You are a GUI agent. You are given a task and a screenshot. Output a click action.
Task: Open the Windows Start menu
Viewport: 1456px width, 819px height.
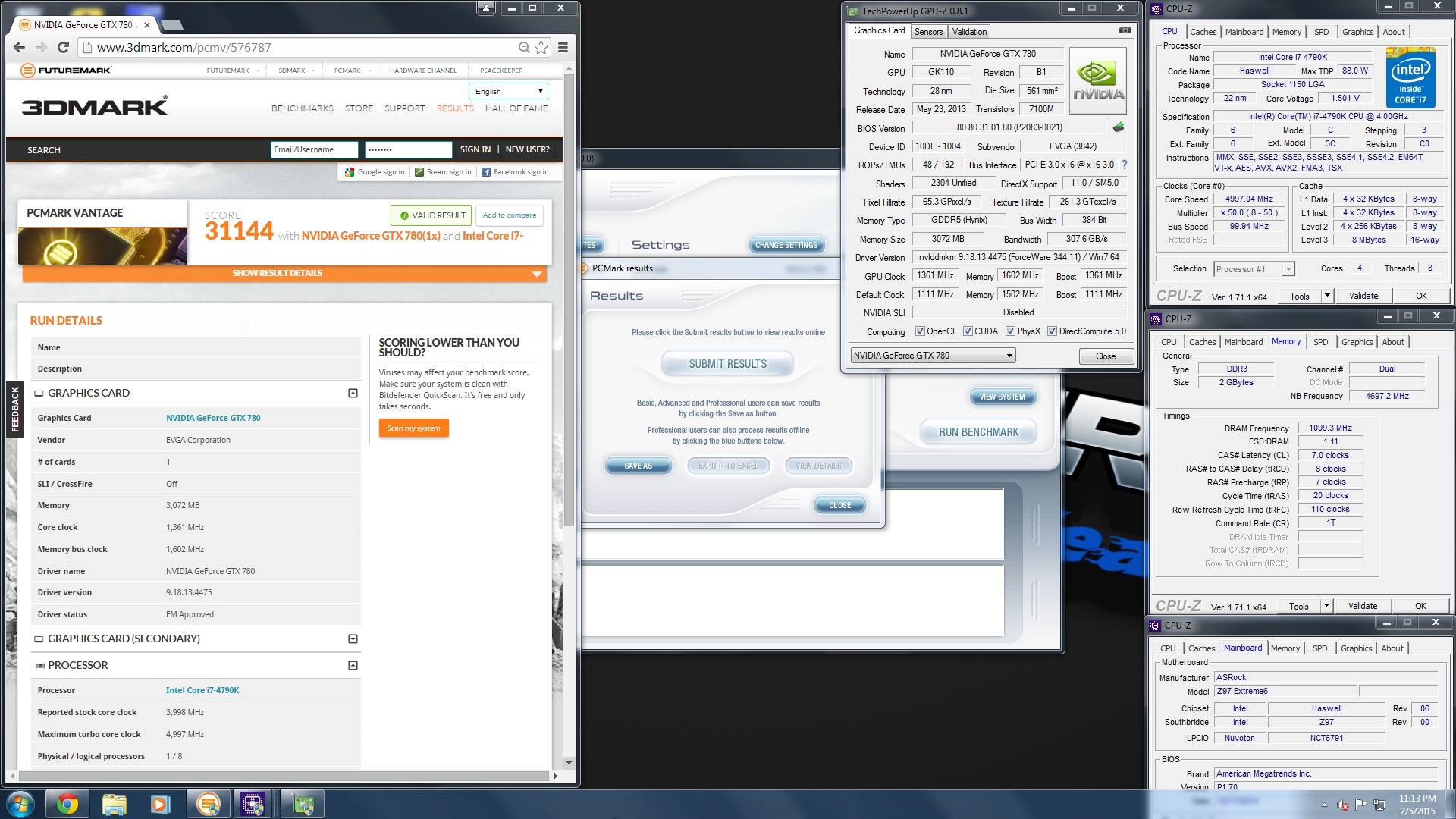point(20,804)
